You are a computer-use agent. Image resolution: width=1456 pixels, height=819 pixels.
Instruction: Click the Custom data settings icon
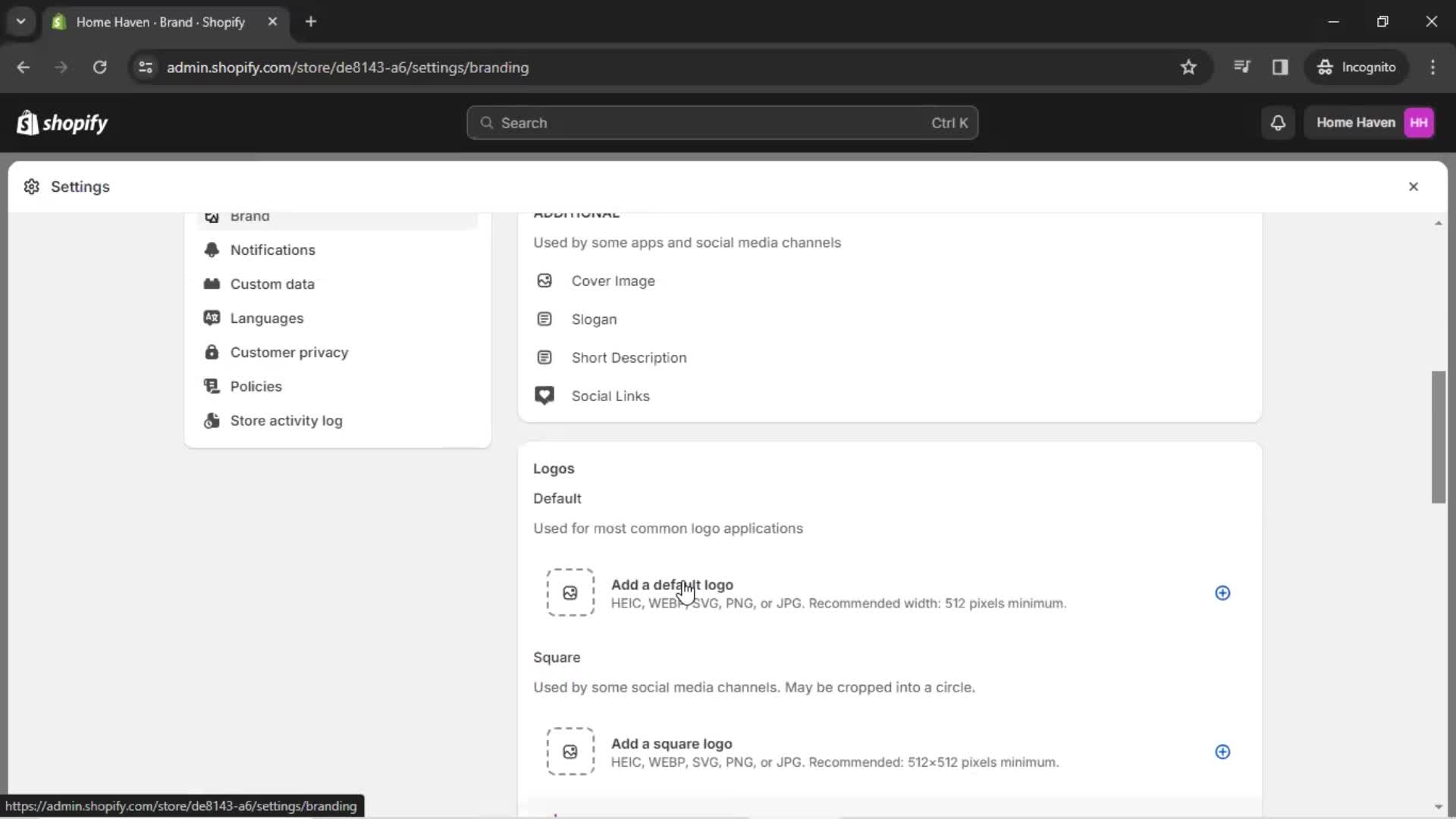click(x=210, y=284)
